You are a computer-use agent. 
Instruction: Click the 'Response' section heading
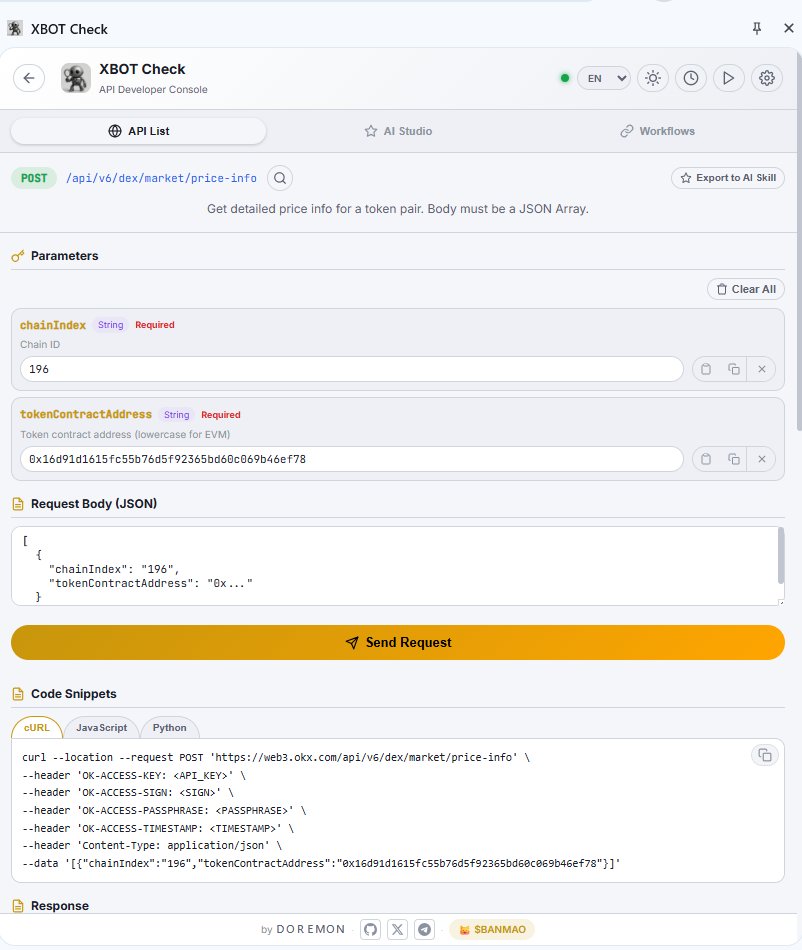59,906
